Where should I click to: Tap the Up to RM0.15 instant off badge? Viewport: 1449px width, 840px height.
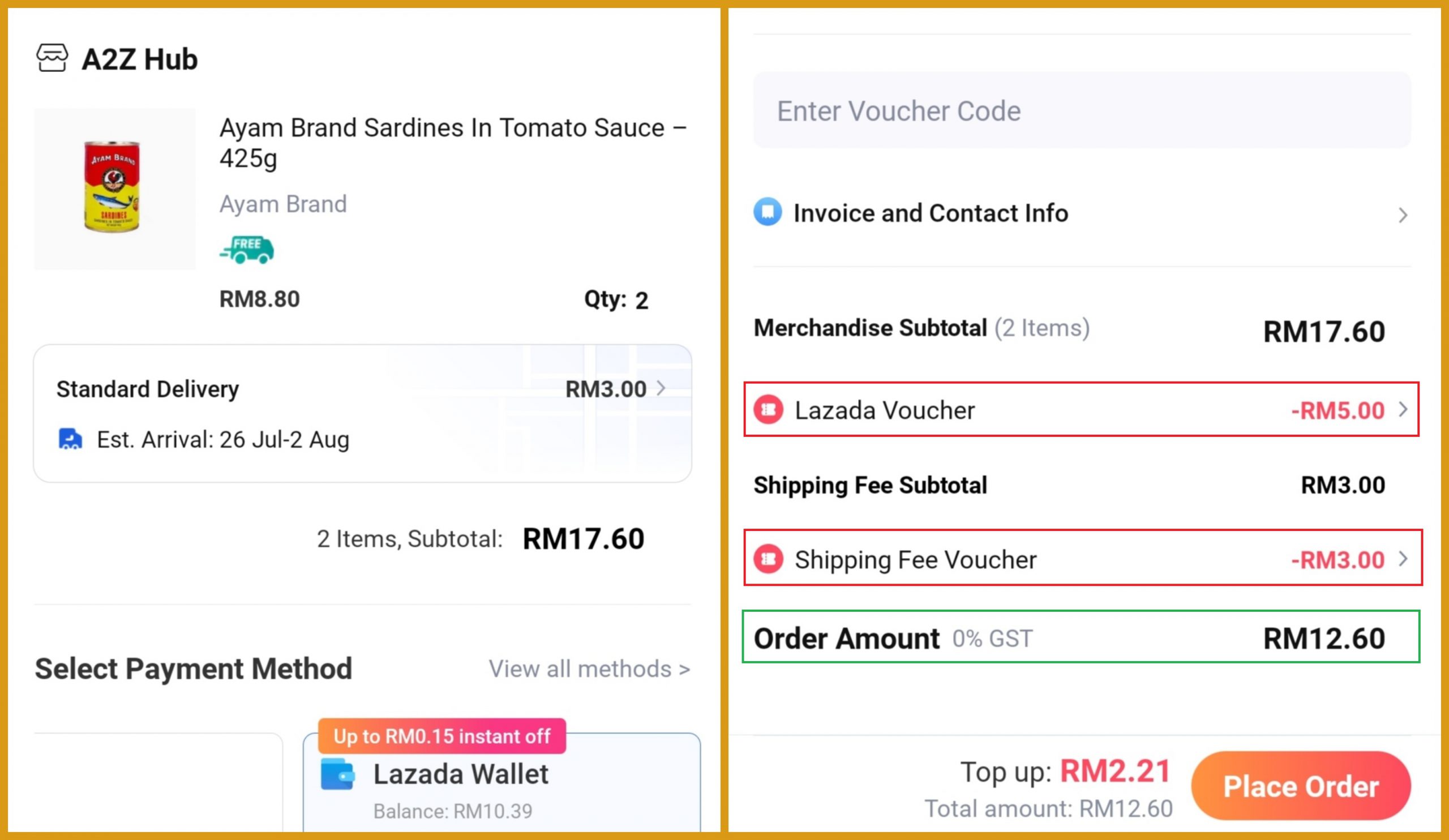pyautogui.click(x=441, y=736)
